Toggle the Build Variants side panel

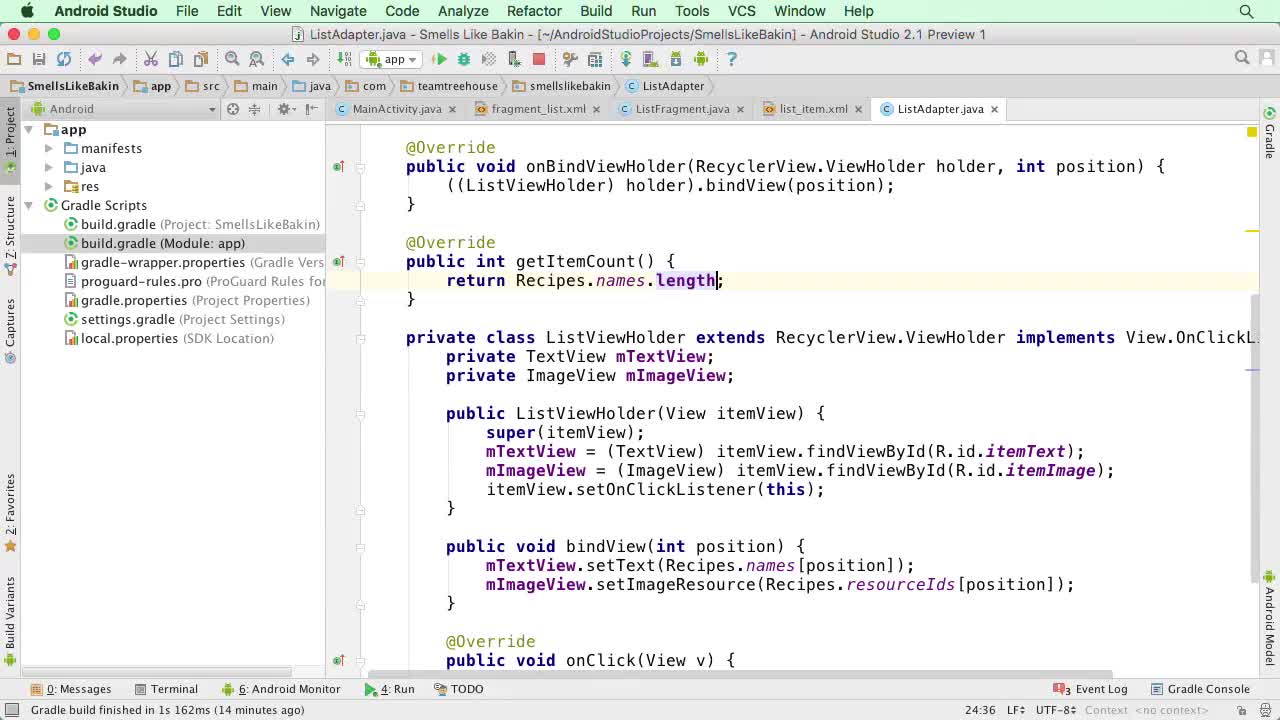click(10, 622)
